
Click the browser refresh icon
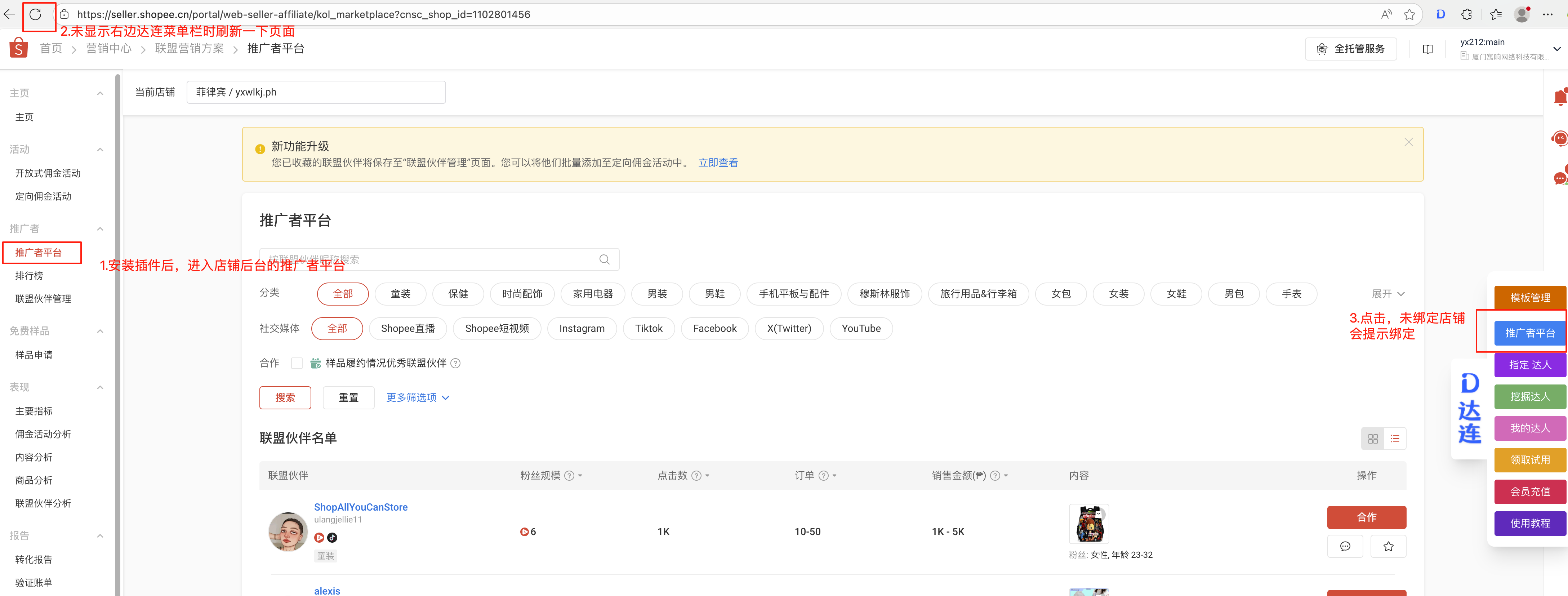pyautogui.click(x=35, y=15)
